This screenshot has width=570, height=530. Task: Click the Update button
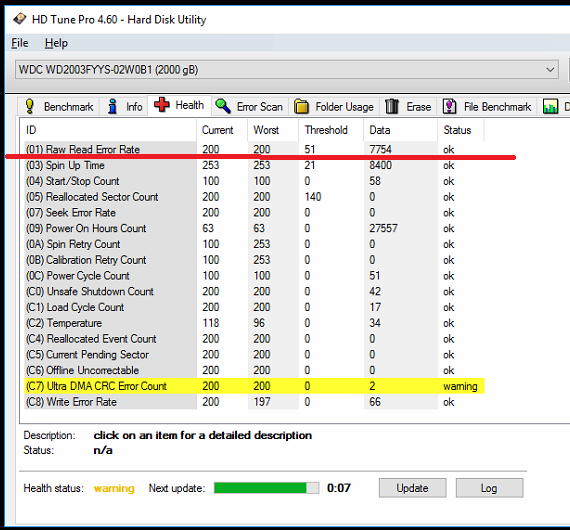point(412,488)
